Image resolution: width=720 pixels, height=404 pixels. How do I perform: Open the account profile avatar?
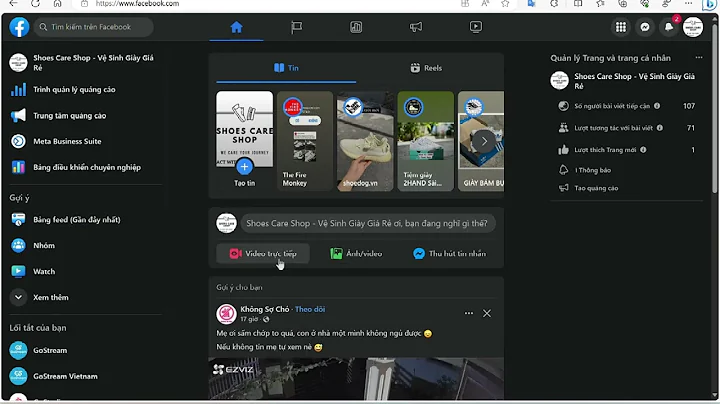tap(693, 28)
